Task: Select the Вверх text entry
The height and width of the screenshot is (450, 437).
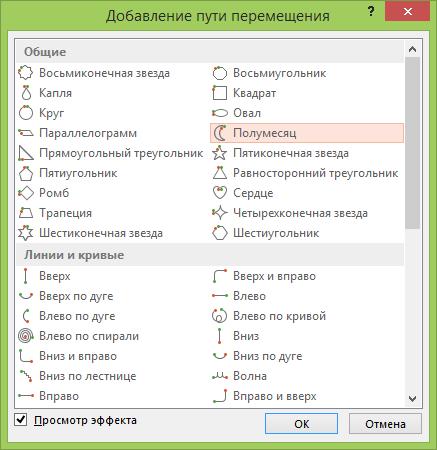Action: (x=55, y=276)
